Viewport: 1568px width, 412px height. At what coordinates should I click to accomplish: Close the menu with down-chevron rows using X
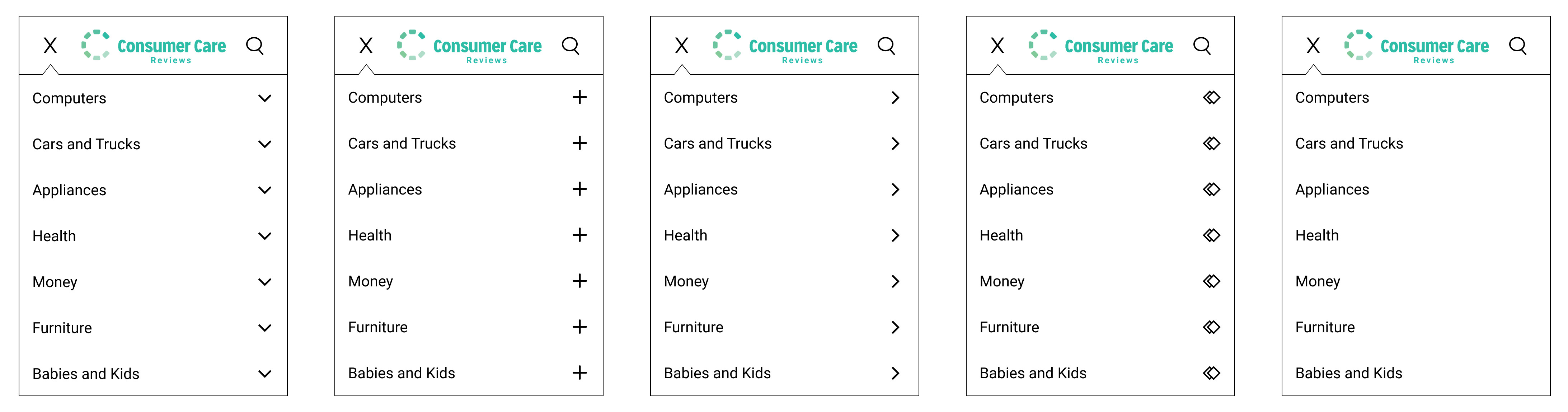pos(51,46)
